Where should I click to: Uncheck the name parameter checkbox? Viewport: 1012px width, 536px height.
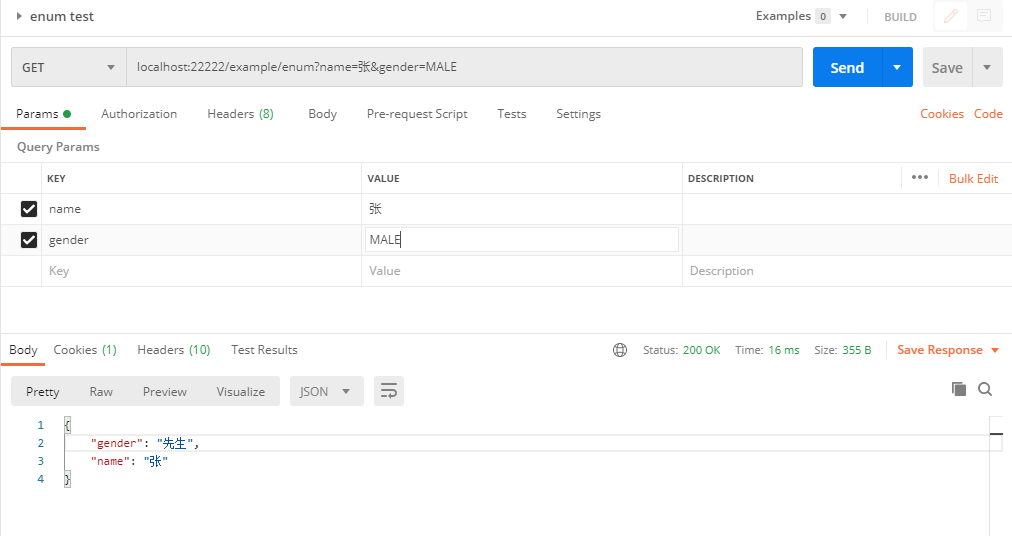[28, 209]
